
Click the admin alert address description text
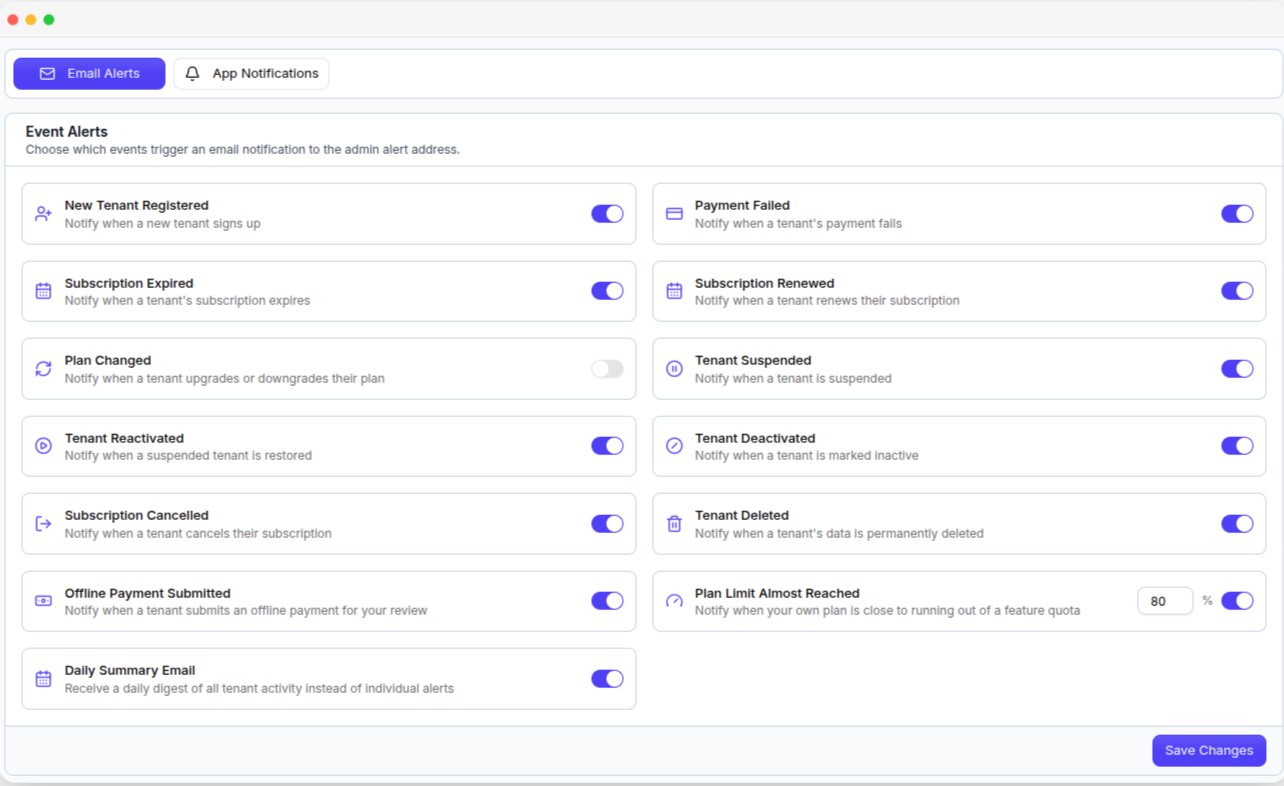coord(243,150)
